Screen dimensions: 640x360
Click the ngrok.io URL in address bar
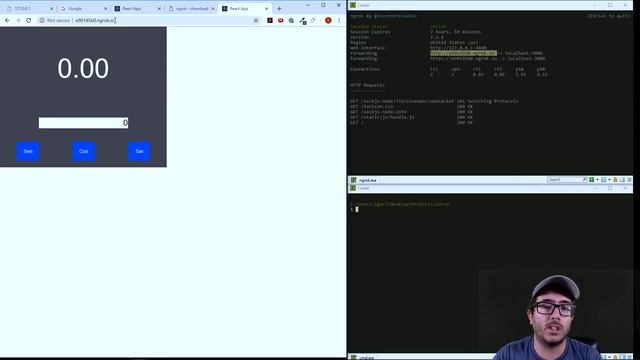point(95,20)
